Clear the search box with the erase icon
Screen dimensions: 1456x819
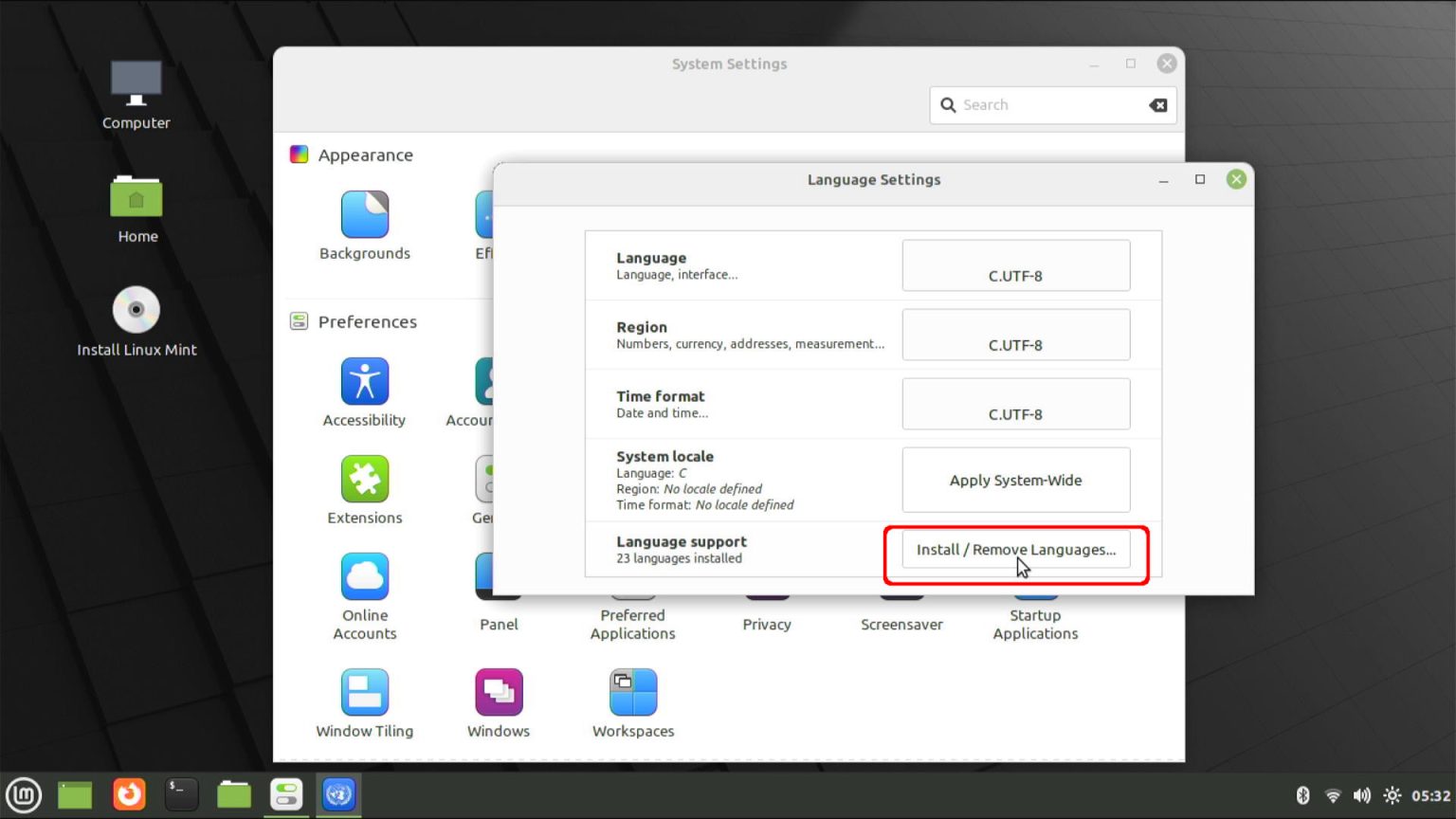pyautogui.click(x=1157, y=104)
